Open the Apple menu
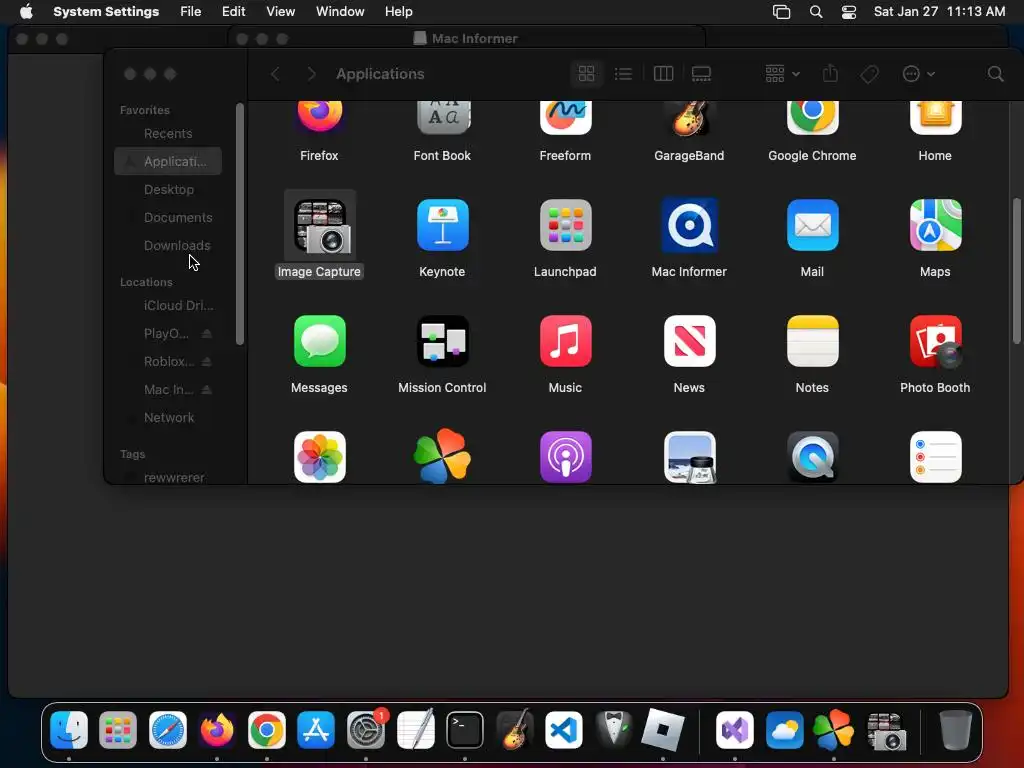This screenshot has width=1024, height=768. point(26,11)
